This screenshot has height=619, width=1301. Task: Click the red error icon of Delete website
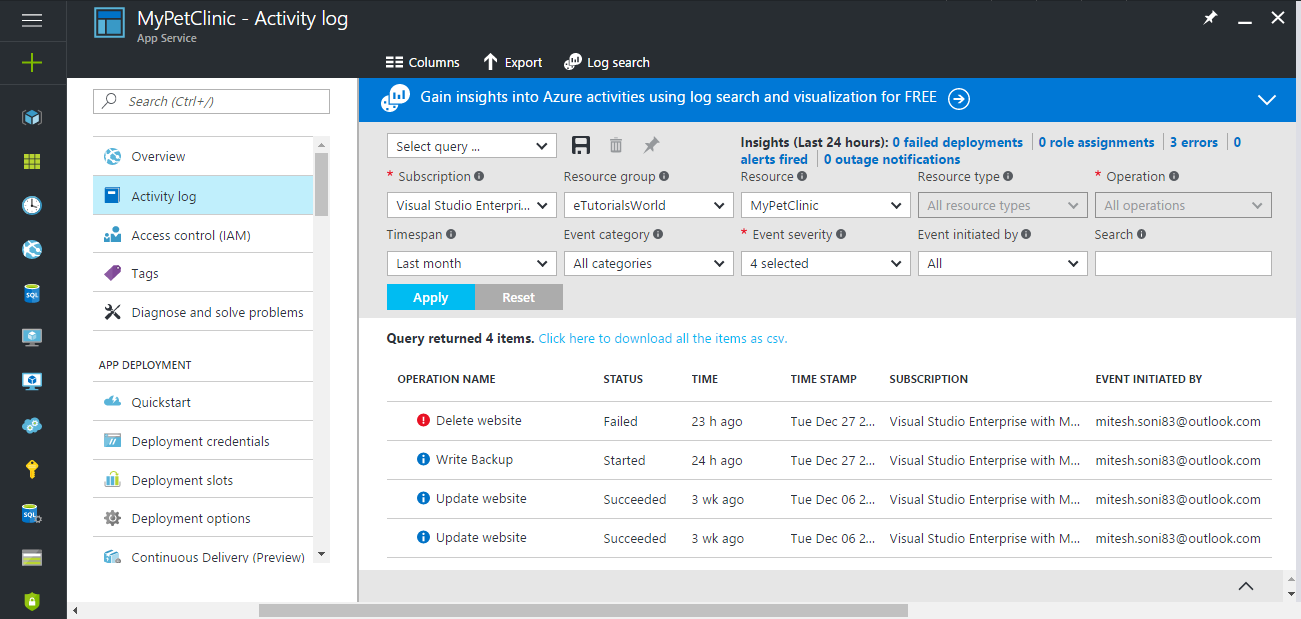click(423, 421)
